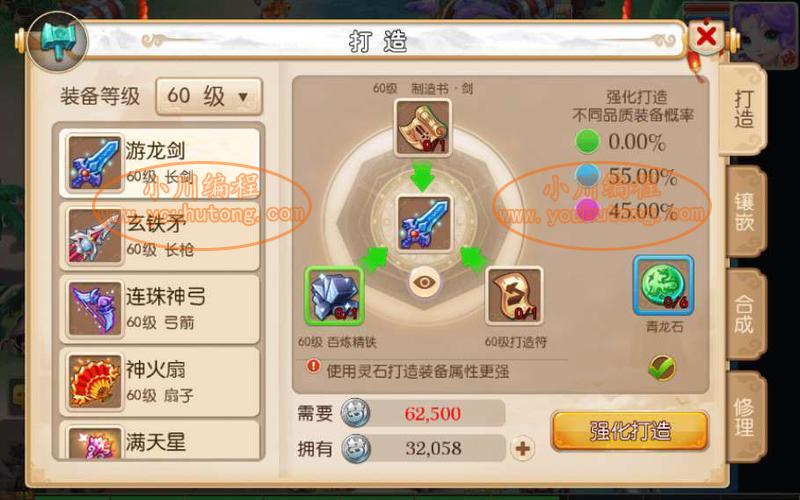Switch to the 镶嵌 tab

[x=745, y=211]
